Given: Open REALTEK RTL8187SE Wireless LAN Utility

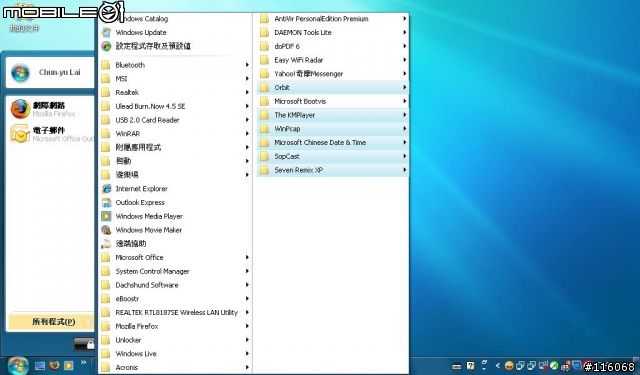Looking at the screenshot, I should click(175, 313).
